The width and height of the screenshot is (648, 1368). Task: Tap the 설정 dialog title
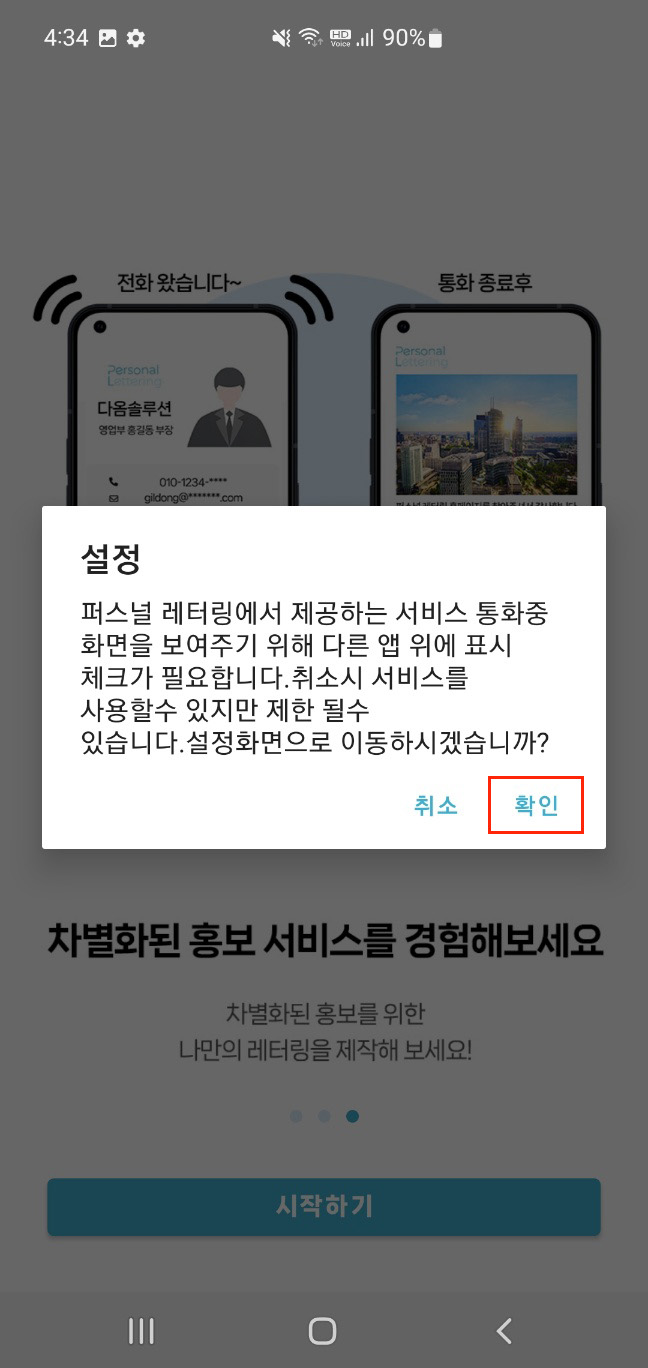pyautogui.click(x=110, y=559)
